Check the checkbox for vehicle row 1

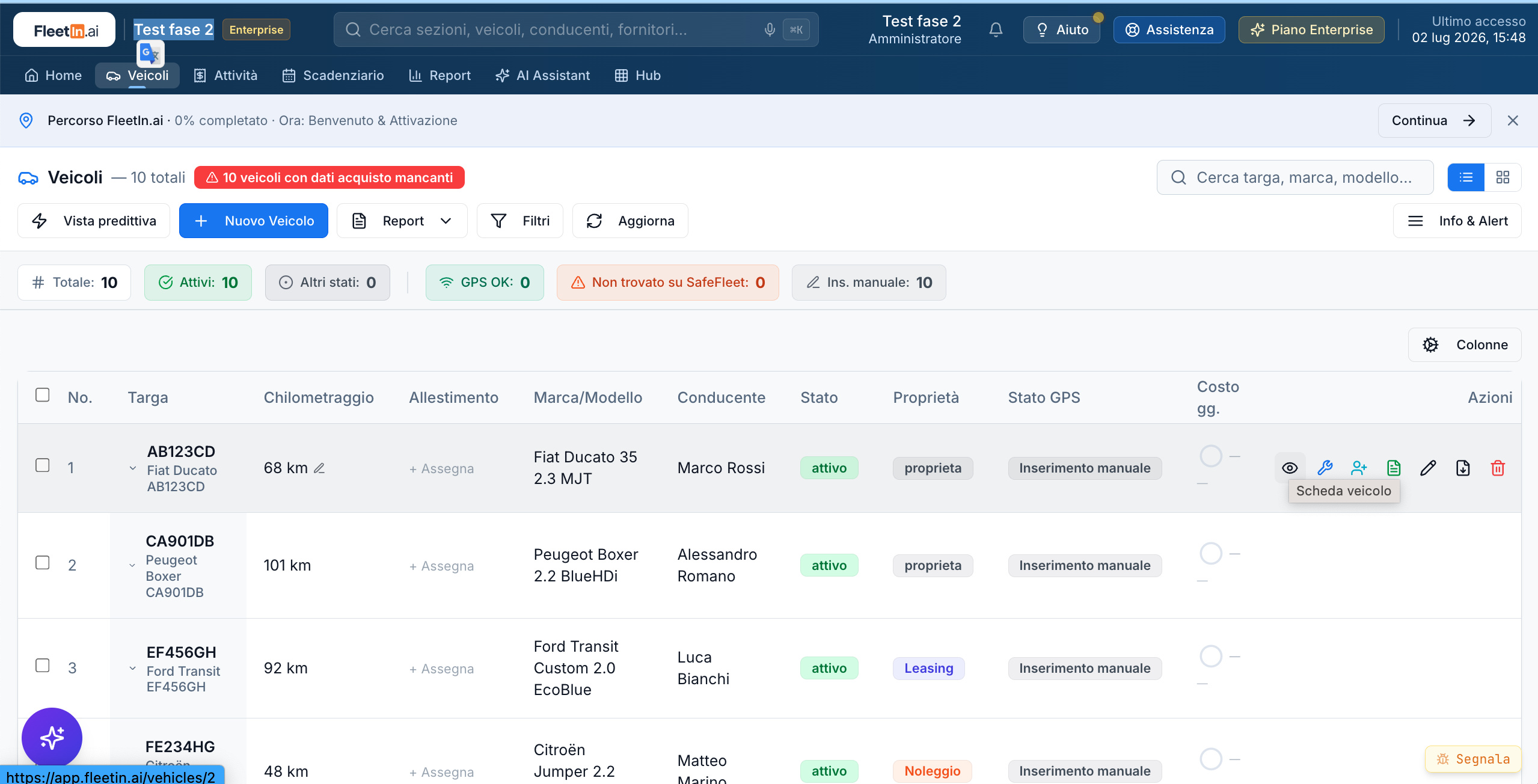(x=42, y=465)
